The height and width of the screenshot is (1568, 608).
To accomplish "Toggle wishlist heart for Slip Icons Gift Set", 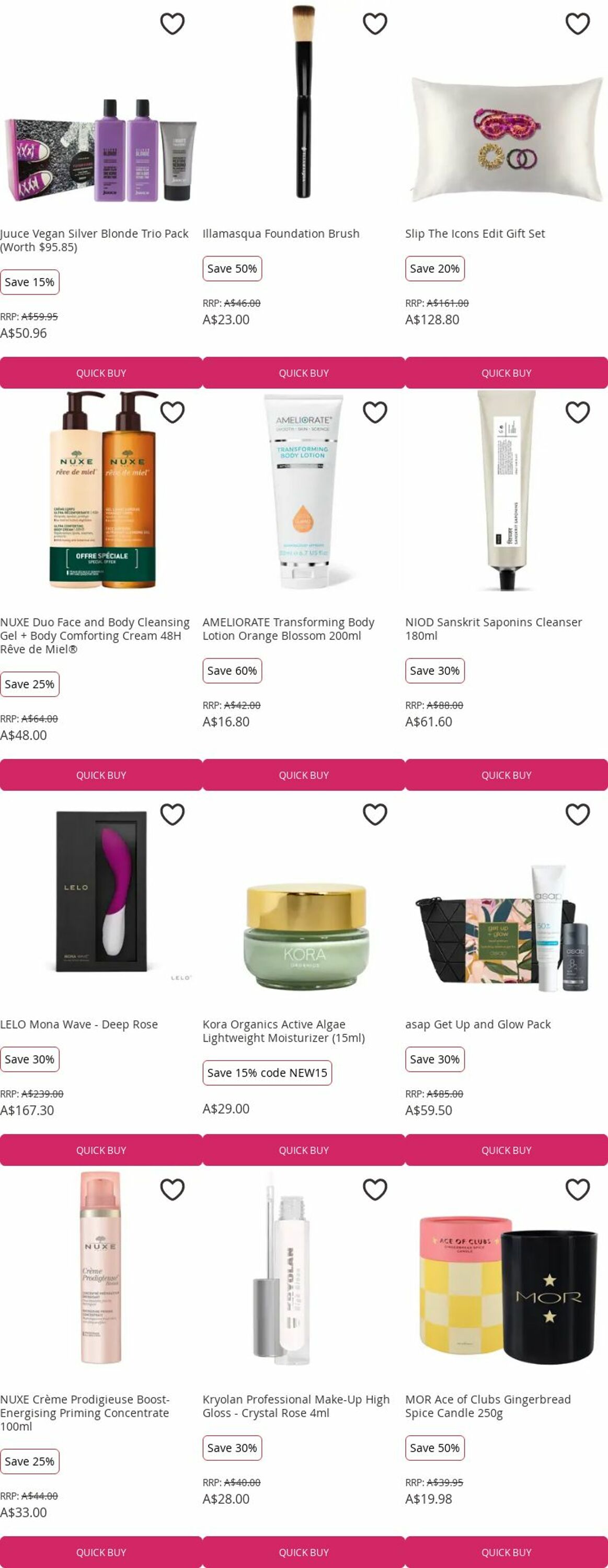I will (578, 24).
